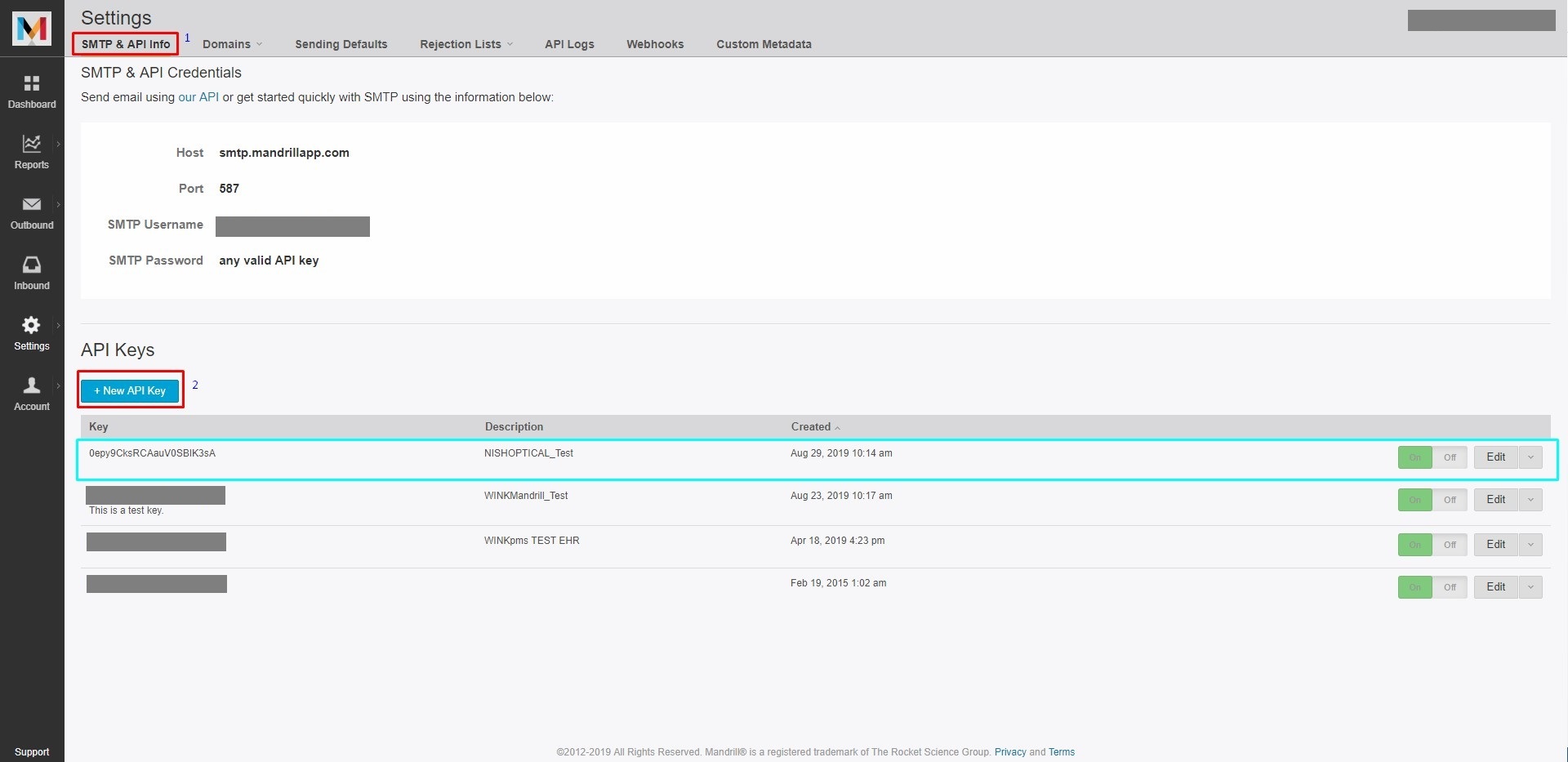Open the Dashboard from the sidebar

click(x=32, y=90)
